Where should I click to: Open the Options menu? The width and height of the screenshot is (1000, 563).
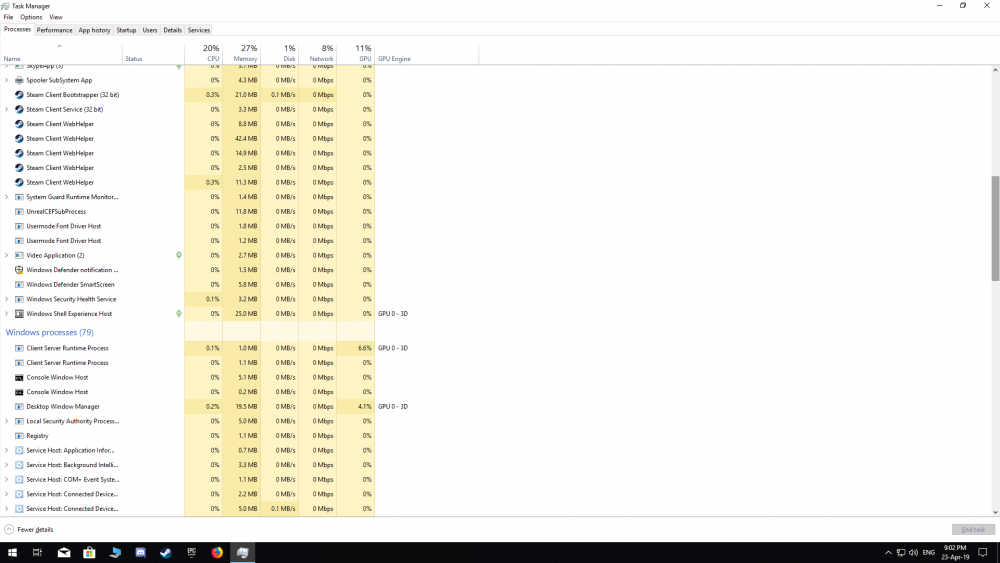coord(31,17)
